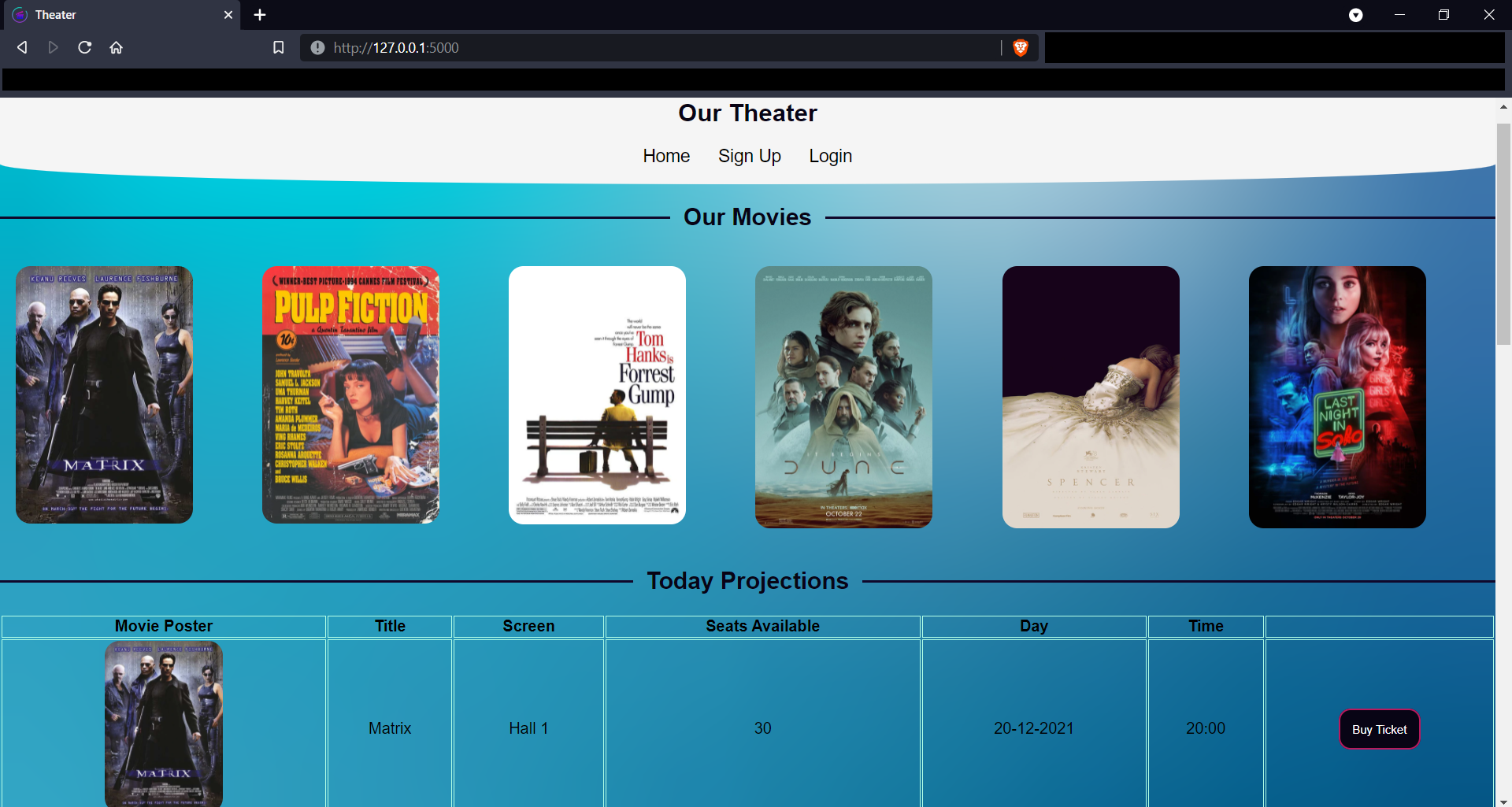1512x807 pixels.
Task: Click the scrollbar down arrow
Action: [1503, 801]
